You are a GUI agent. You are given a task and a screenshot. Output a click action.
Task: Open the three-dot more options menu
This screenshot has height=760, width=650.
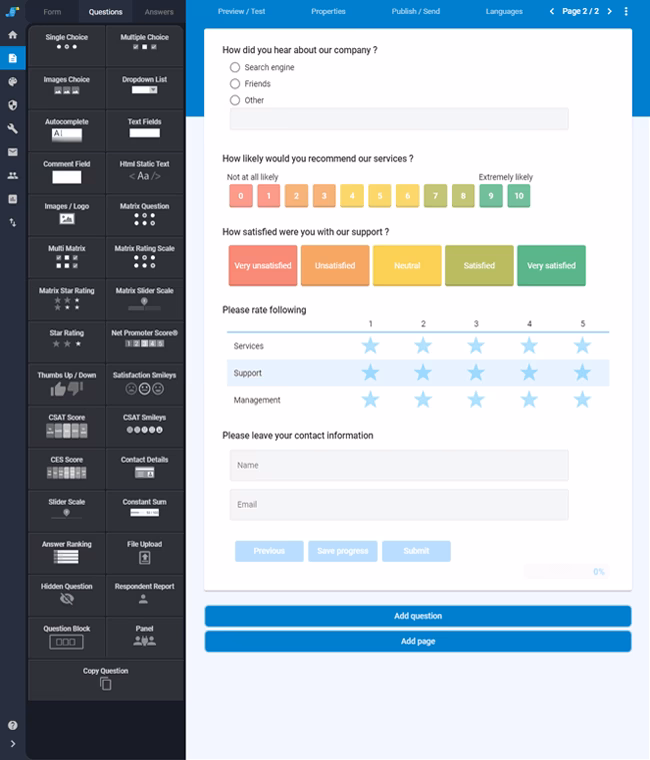tap(626, 11)
